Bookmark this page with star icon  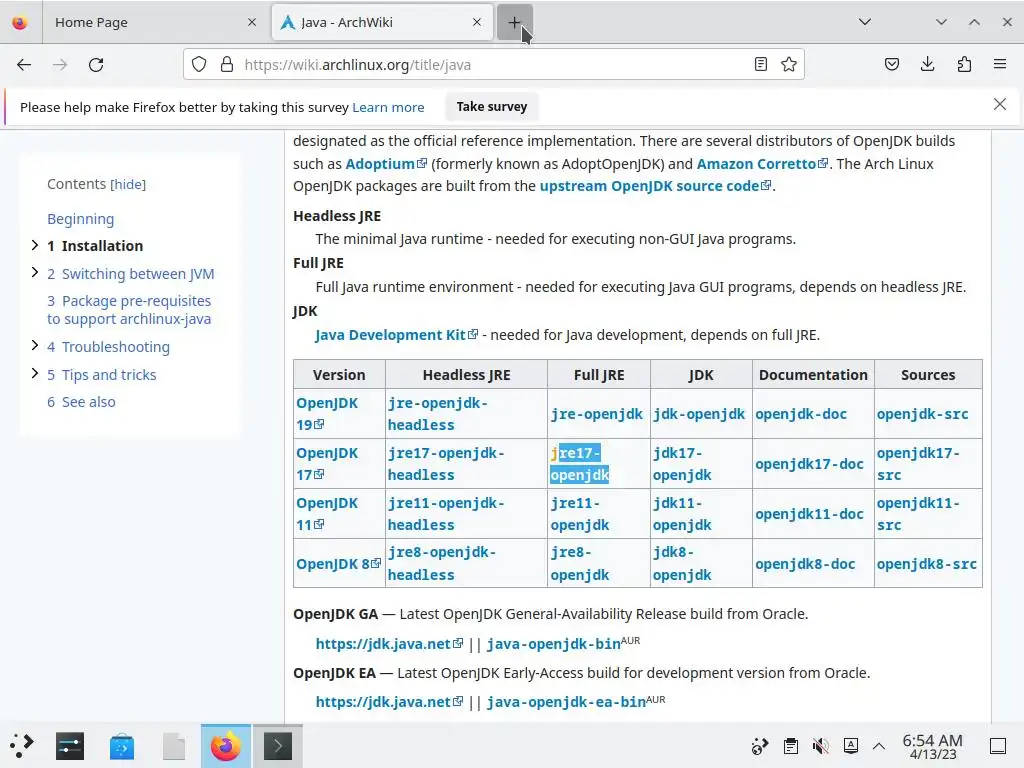pos(789,65)
